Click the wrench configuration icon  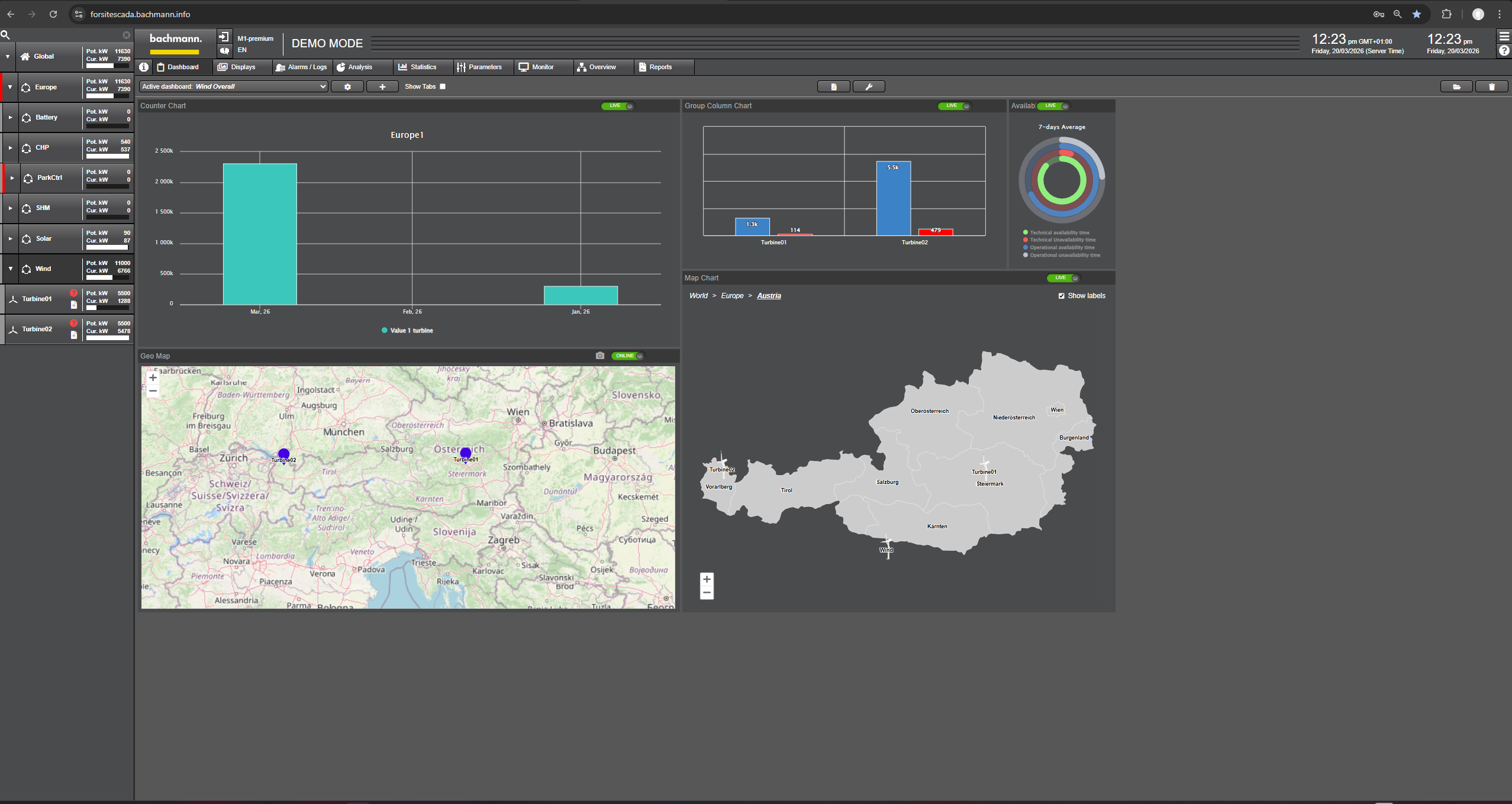(x=868, y=87)
